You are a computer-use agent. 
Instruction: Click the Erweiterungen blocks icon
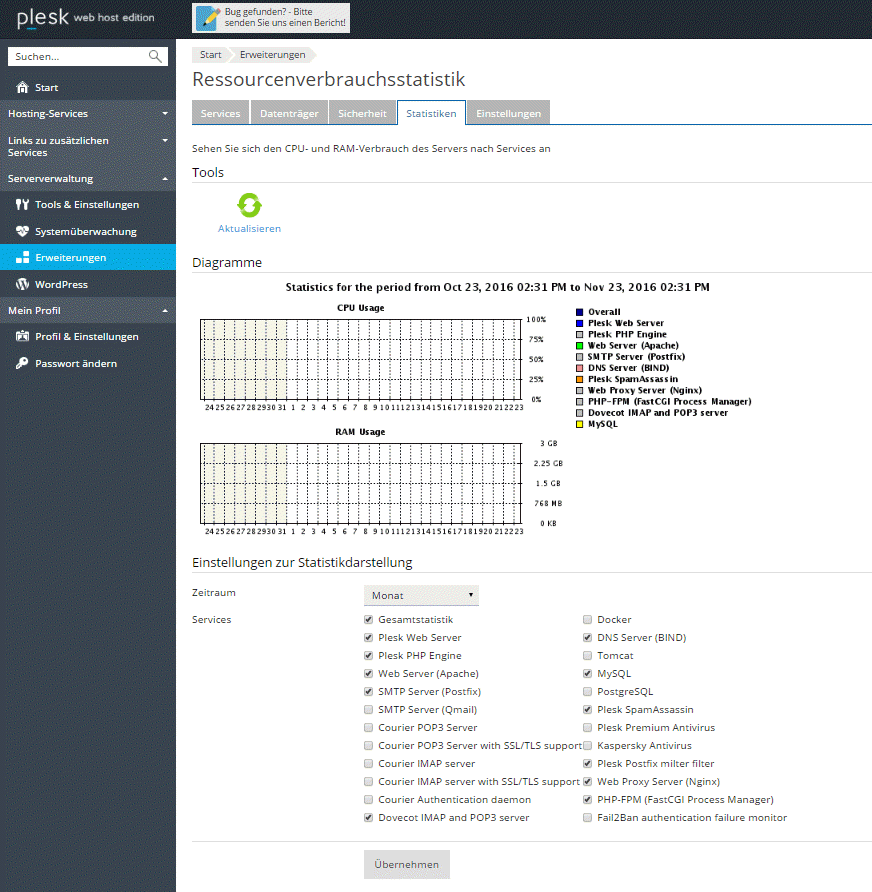[22, 257]
